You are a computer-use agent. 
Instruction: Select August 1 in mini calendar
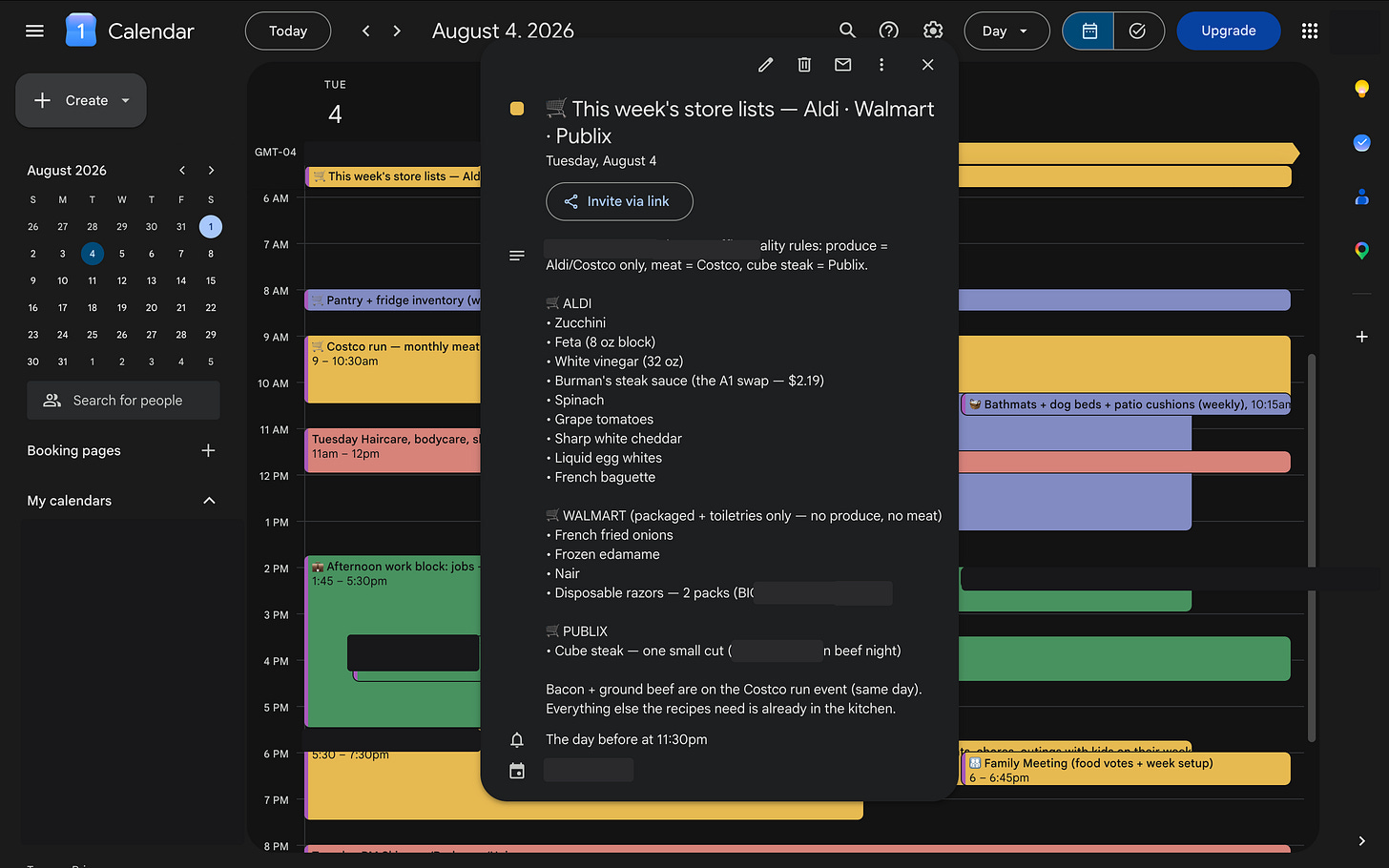pyautogui.click(x=211, y=226)
